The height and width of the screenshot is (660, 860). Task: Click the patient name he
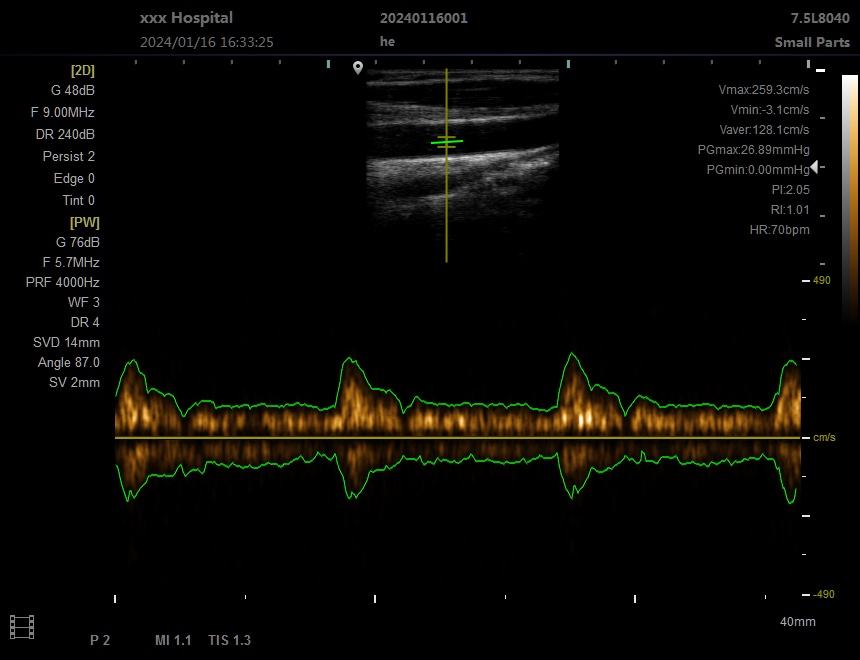387,42
